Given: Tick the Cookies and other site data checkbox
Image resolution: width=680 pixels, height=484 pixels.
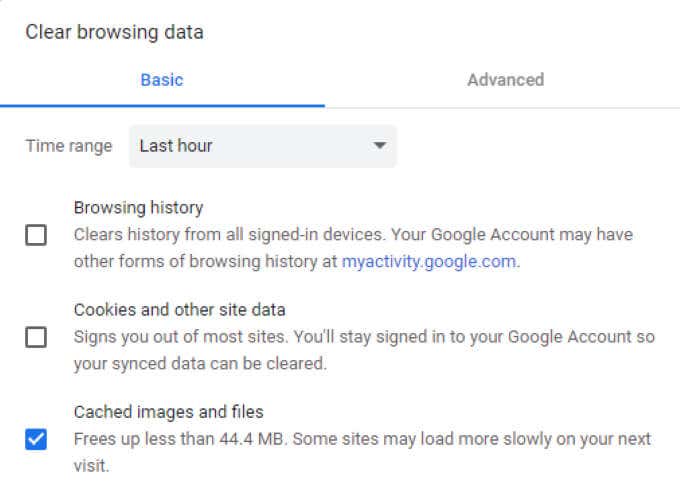Looking at the screenshot, I should click(36, 337).
